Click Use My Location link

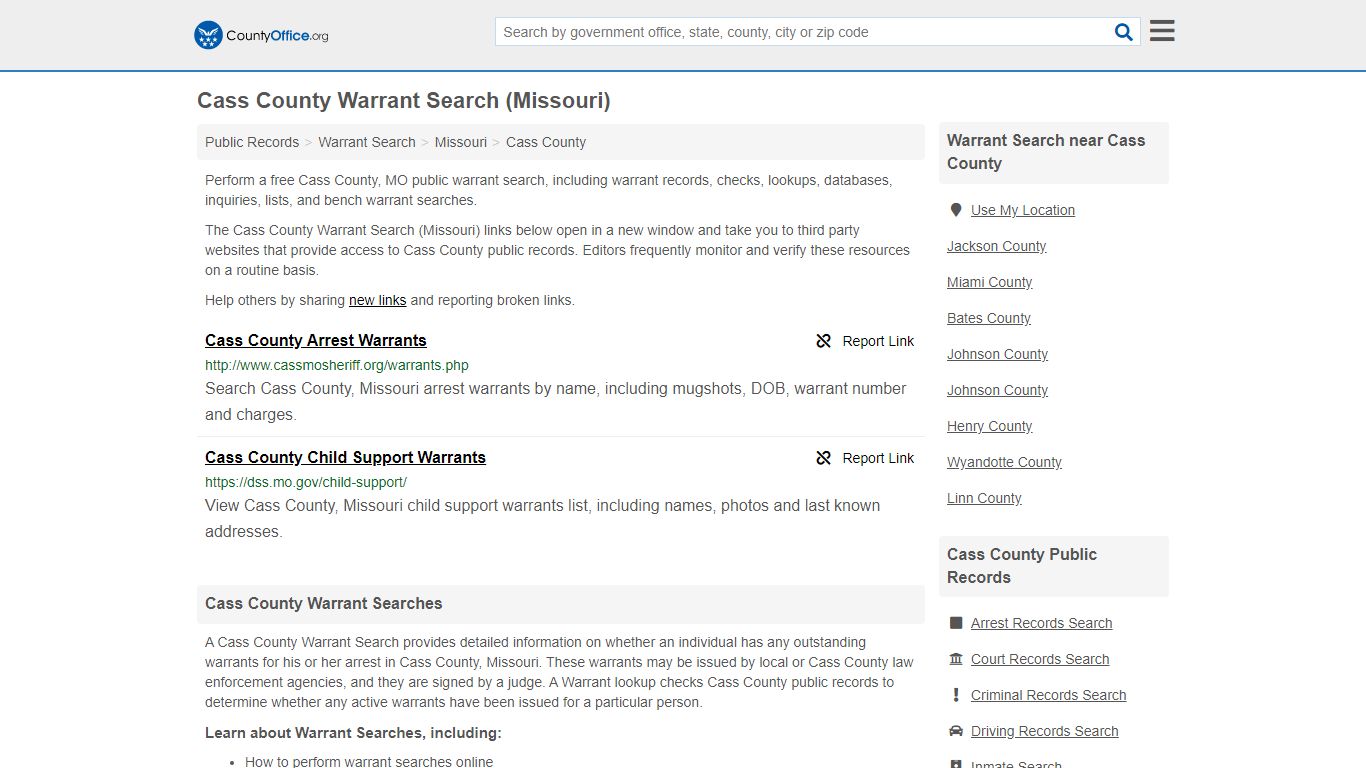click(1023, 210)
